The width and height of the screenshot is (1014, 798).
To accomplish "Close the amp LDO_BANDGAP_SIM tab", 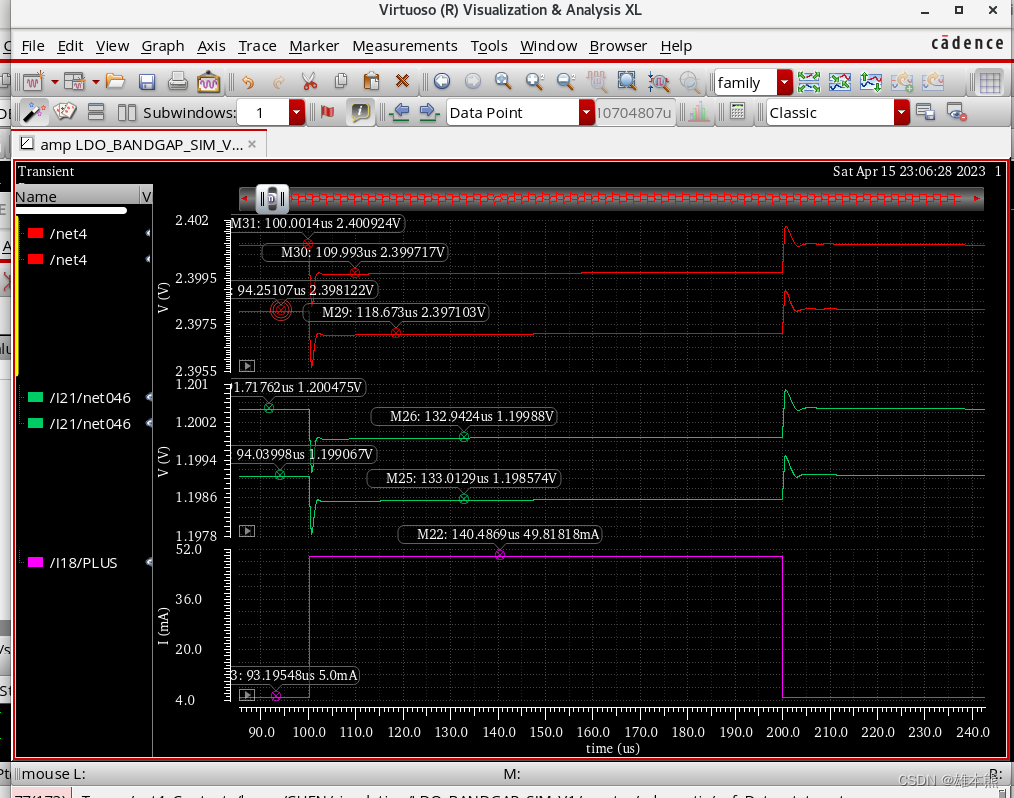I will [x=252, y=144].
